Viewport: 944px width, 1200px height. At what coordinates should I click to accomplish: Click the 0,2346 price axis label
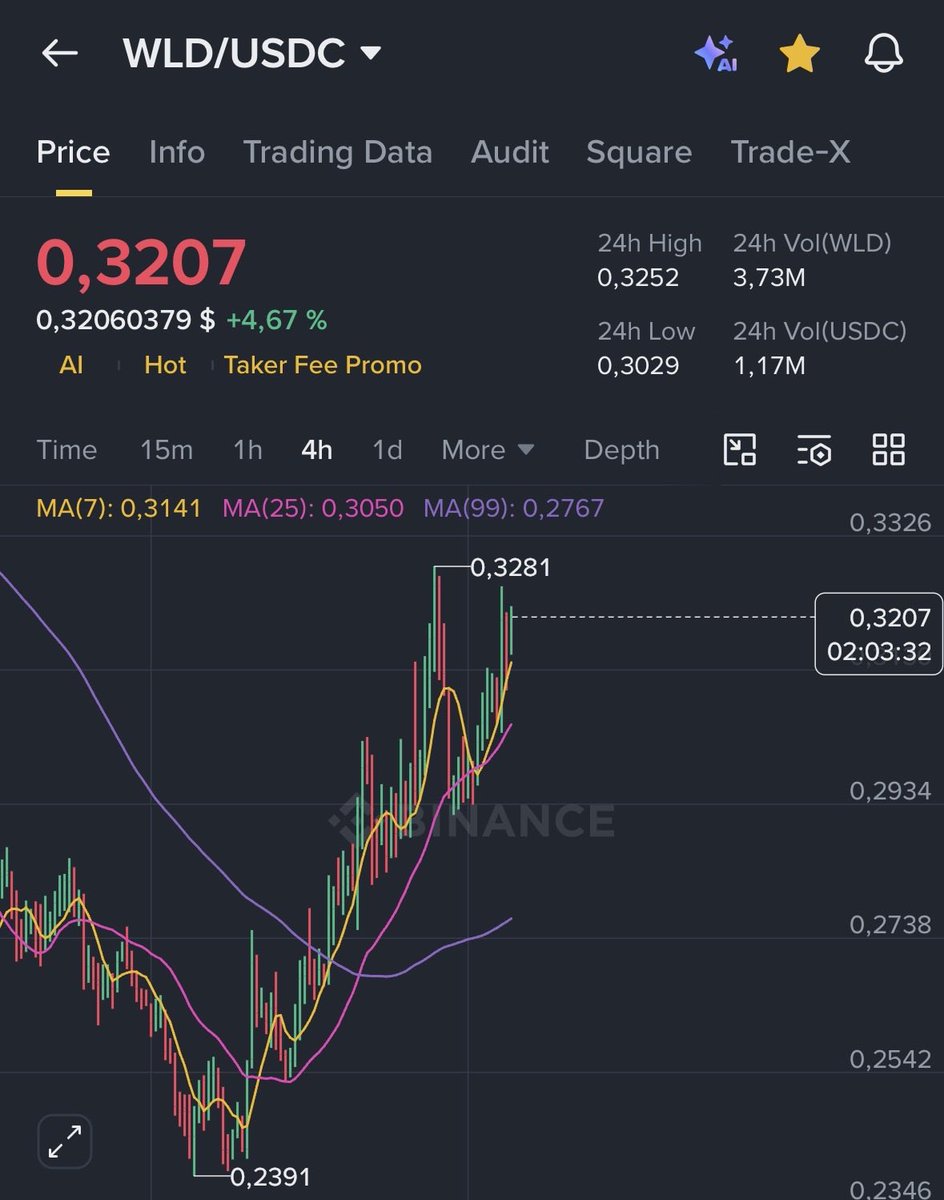point(890,1189)
